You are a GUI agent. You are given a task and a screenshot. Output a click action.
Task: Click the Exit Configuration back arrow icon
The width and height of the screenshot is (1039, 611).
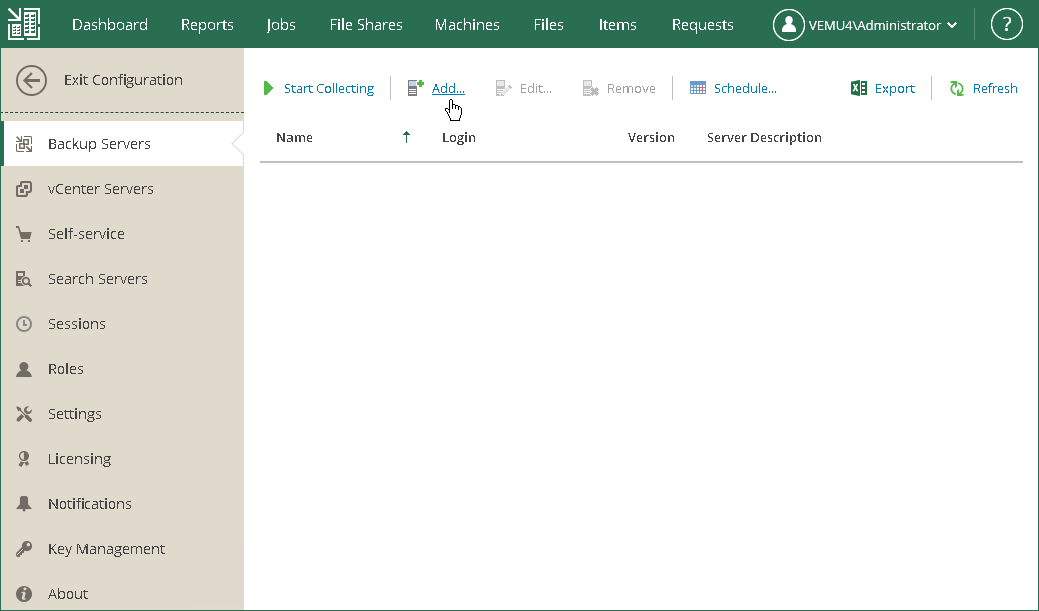click(31, 80)
